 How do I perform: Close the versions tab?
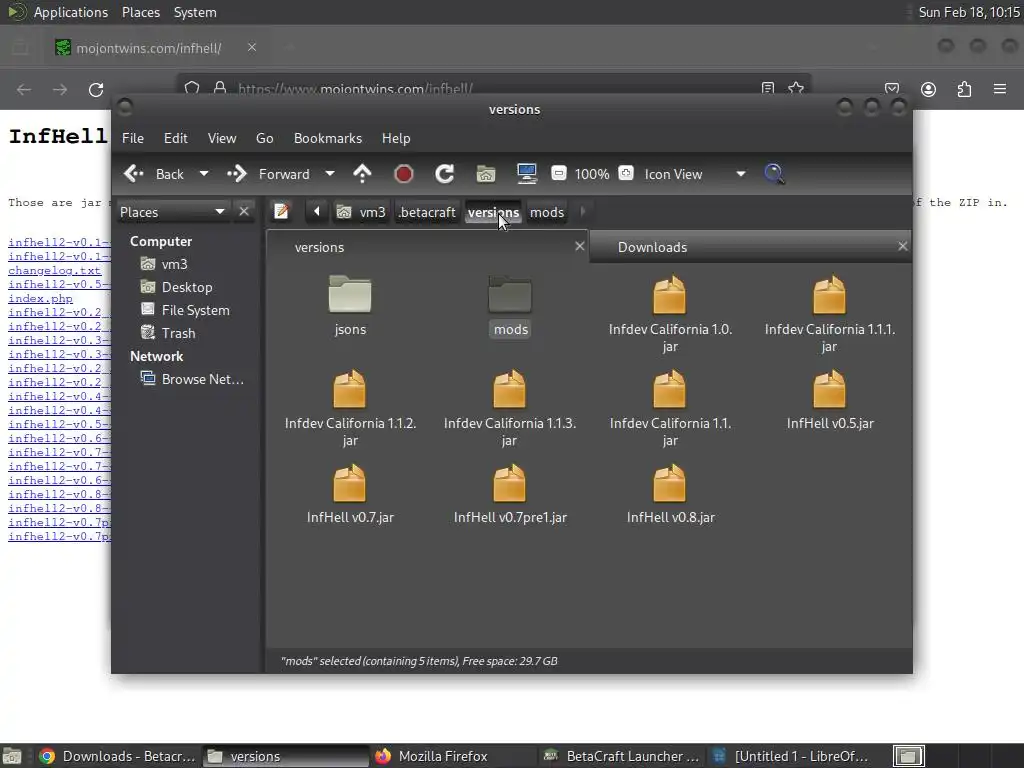(x=579, y=246)
